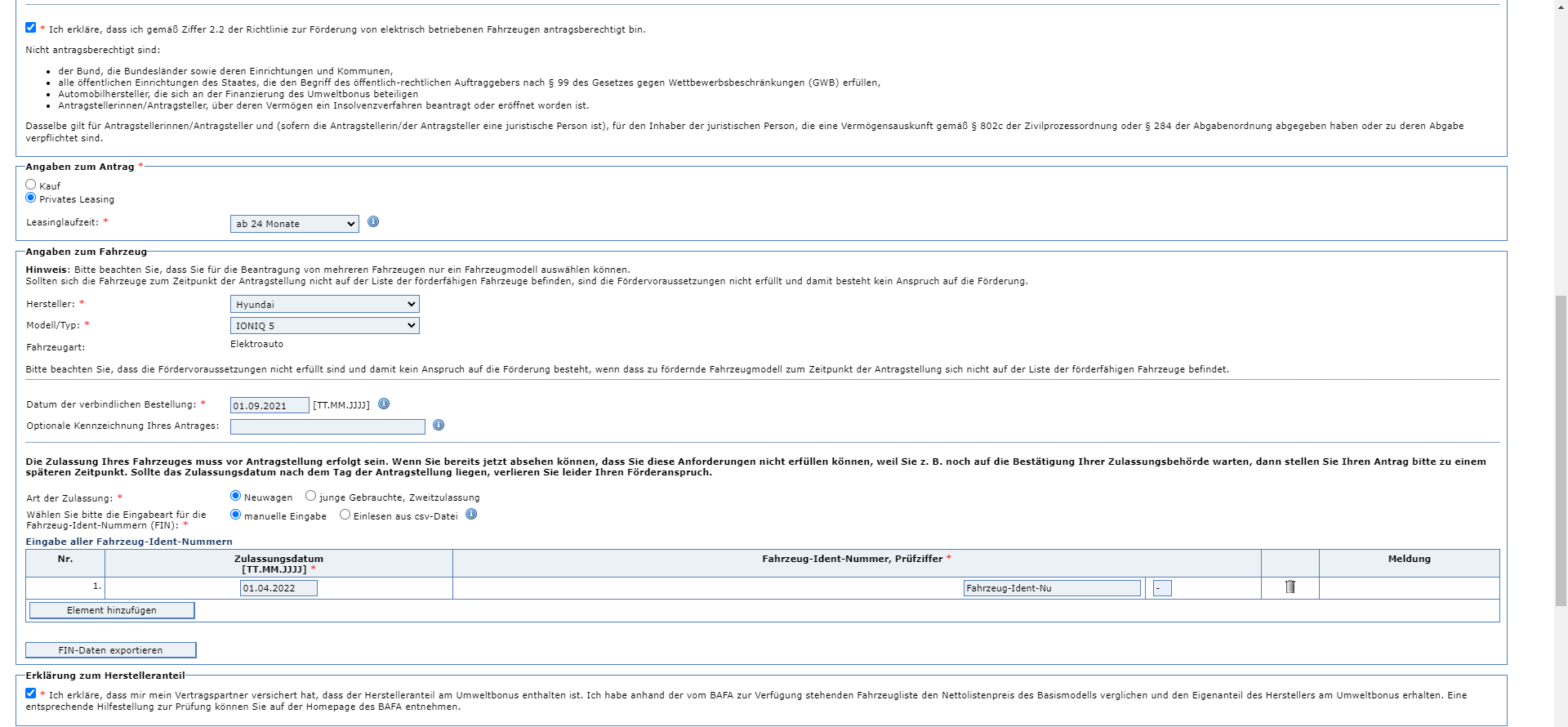Focus the Datum der verbindlichen Bestellung field

pos(269,405)
